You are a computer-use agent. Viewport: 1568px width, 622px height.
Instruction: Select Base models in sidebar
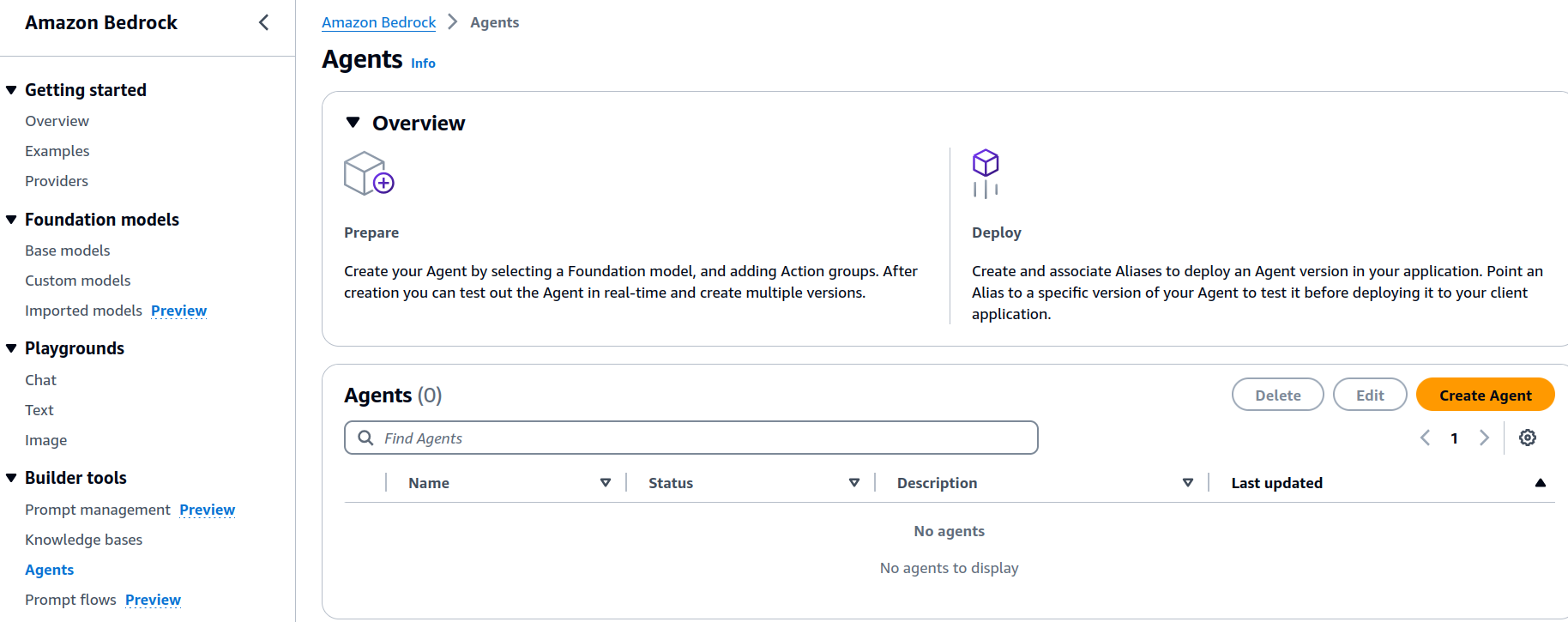point(67,251)
